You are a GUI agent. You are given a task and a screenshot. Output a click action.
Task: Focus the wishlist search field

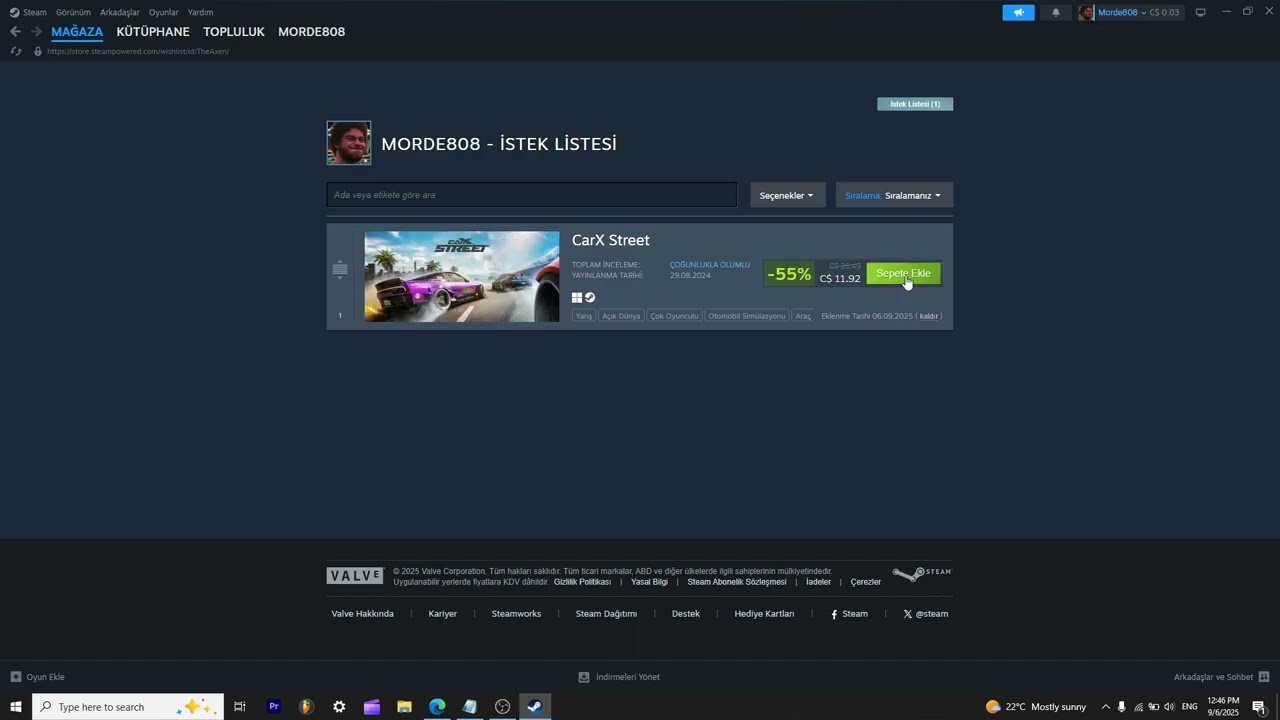coord(532,195)
